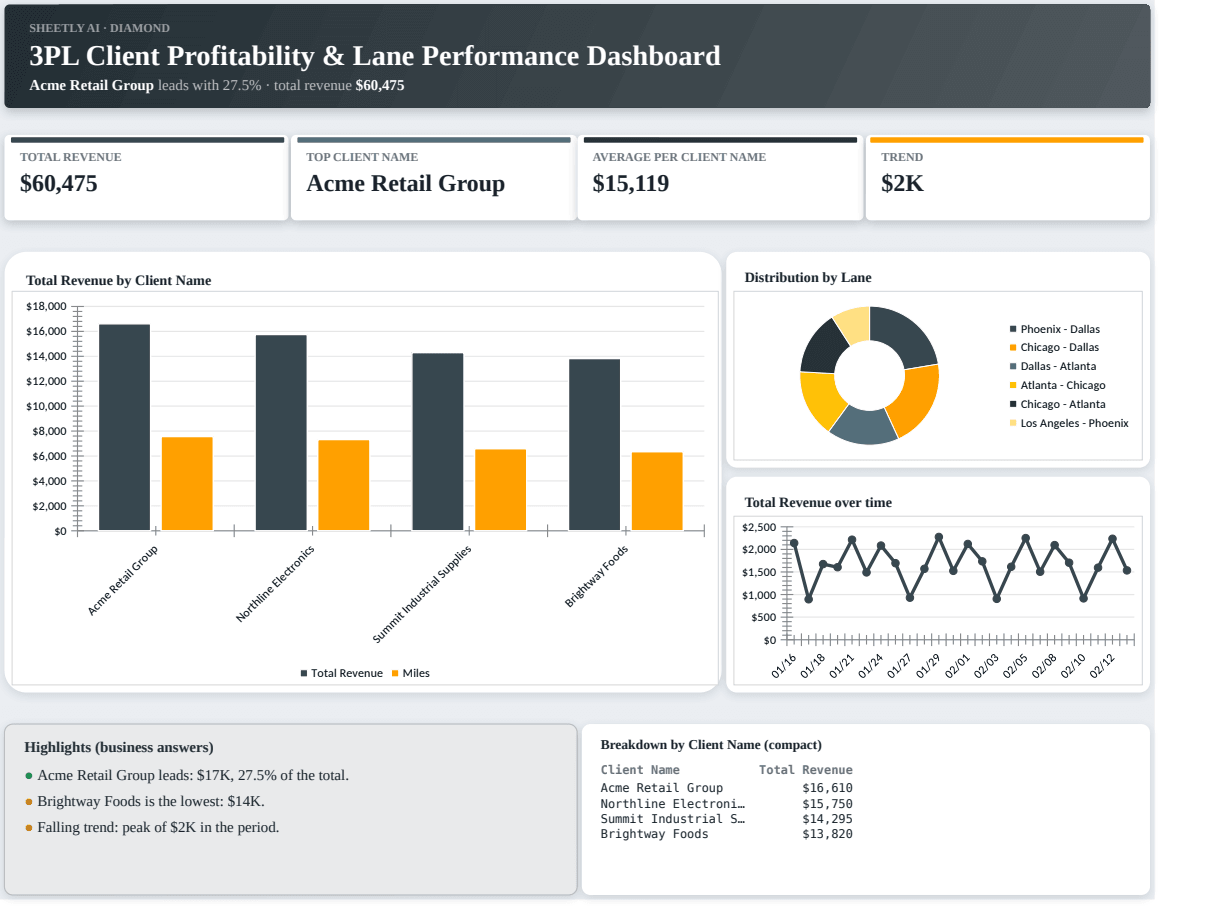Click the 'Total Revenue' table column header
This screenshot has width=1227, height=922.
coord(806,770)
